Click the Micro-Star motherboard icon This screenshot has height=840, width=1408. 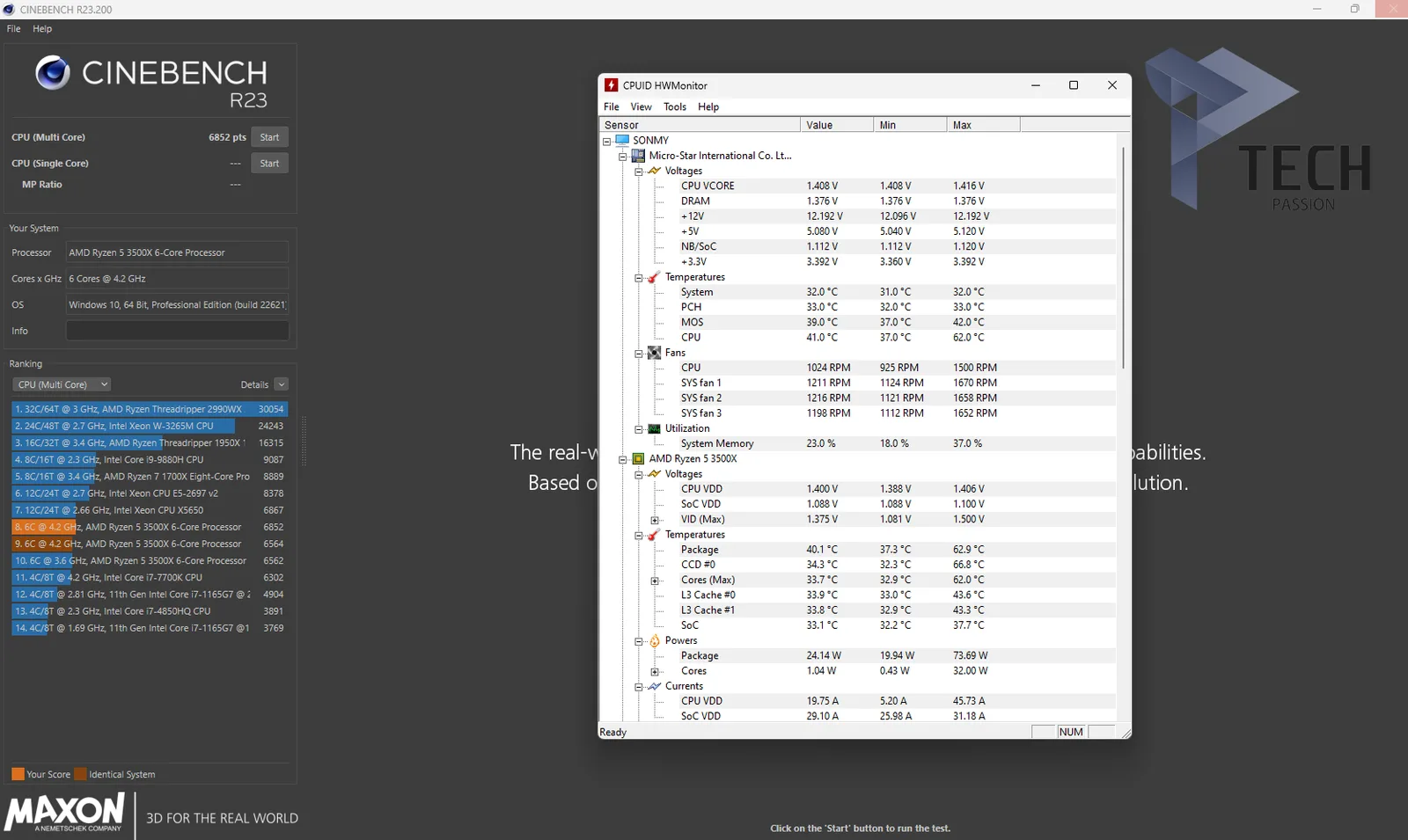(x=638, y=155)
